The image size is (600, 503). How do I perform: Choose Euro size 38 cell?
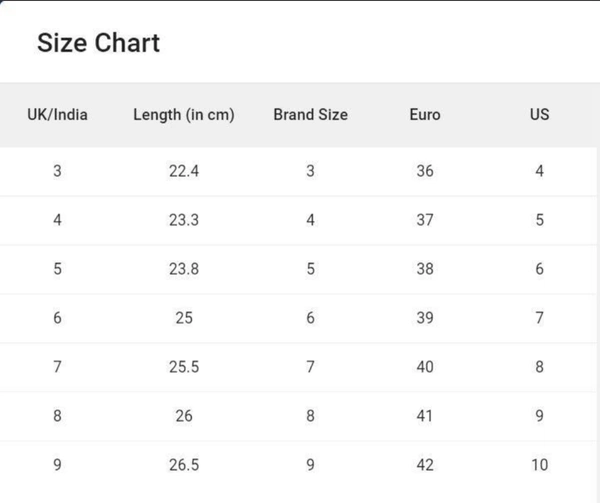(425, 269)
